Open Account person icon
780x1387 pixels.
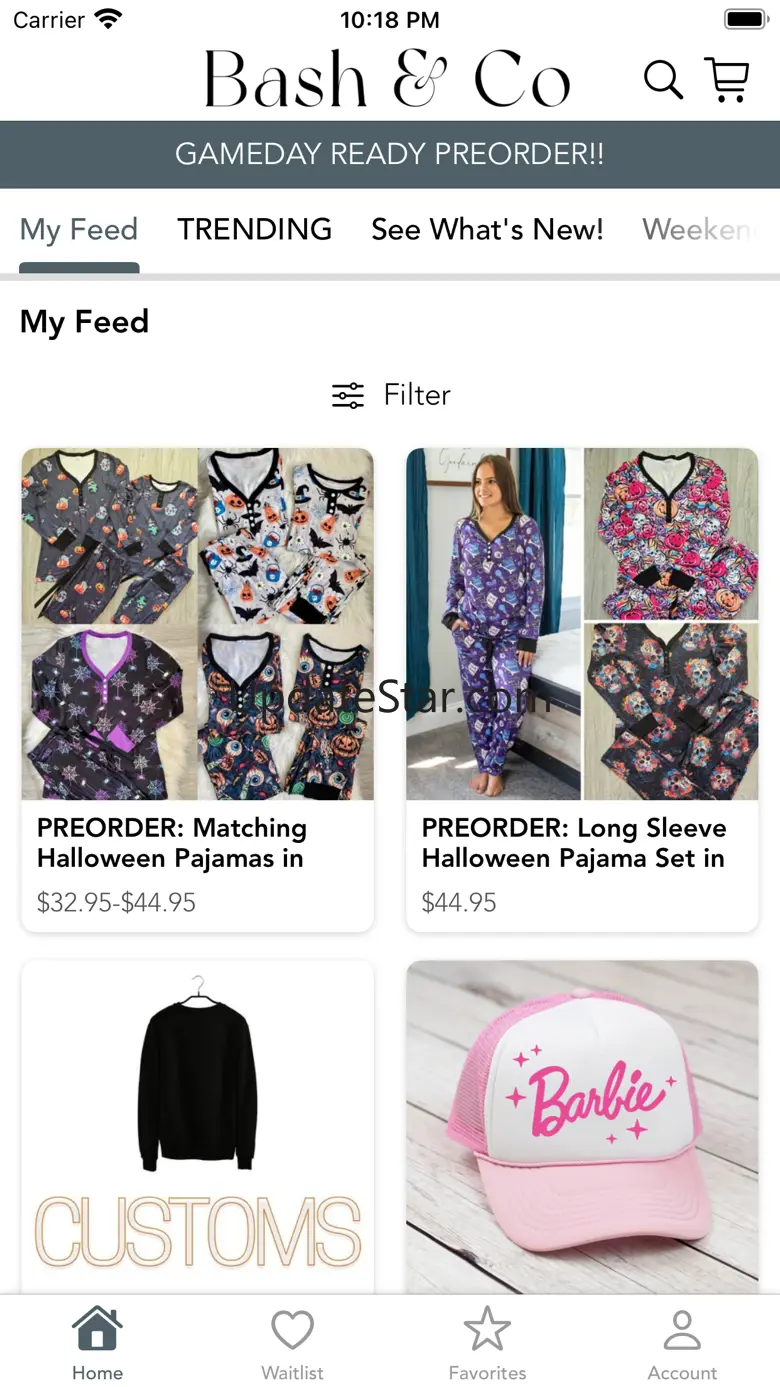[682, 1331]
